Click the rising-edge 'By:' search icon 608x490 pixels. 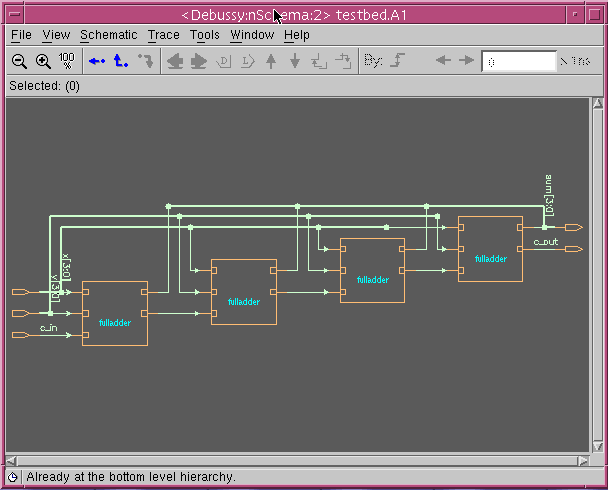397,60
